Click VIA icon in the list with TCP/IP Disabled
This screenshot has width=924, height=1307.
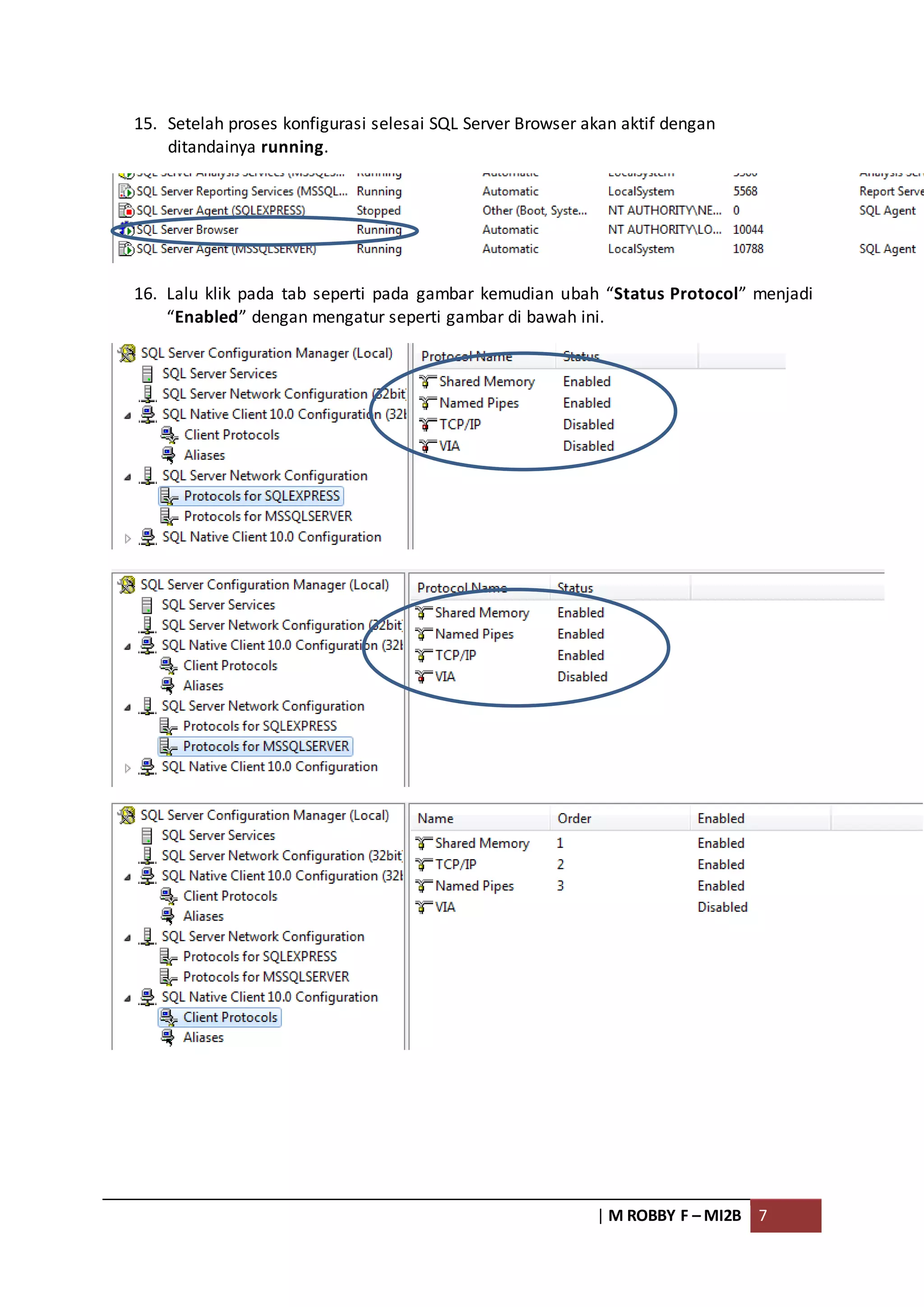(x=428, y=446)
